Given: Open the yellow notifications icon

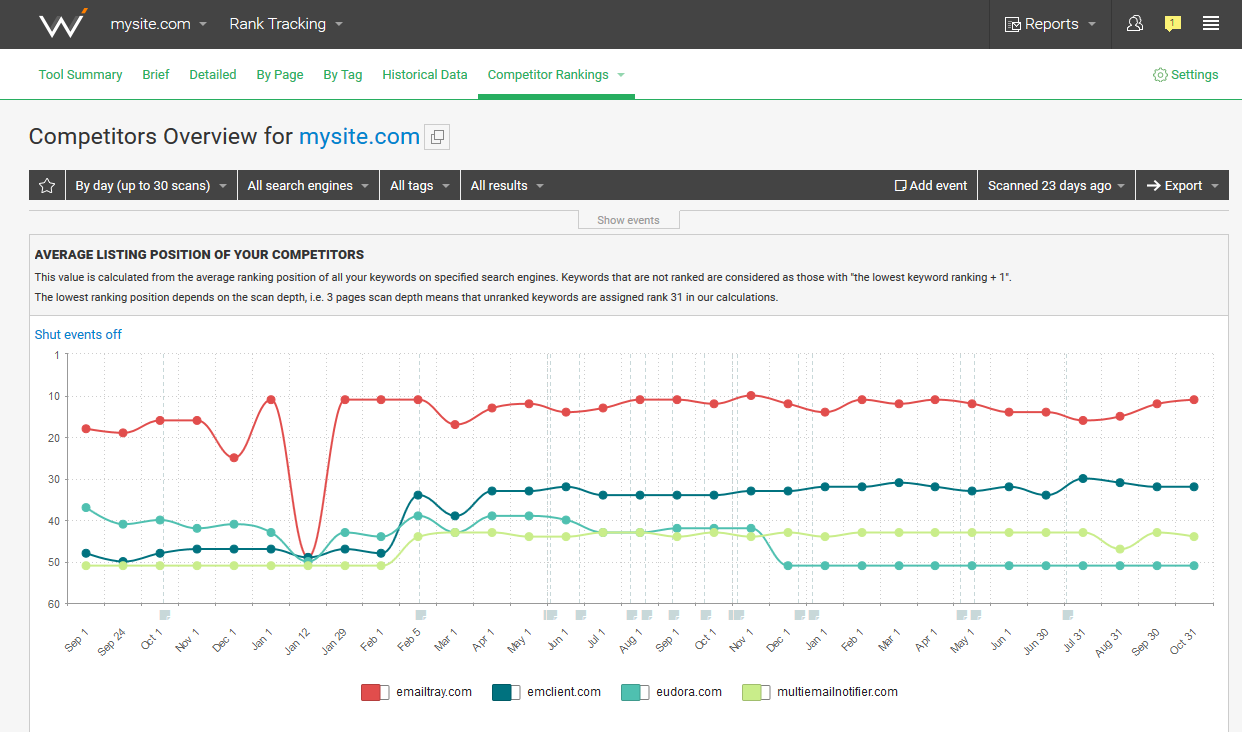Looking at the screenshot, I should pos(1173,24).
